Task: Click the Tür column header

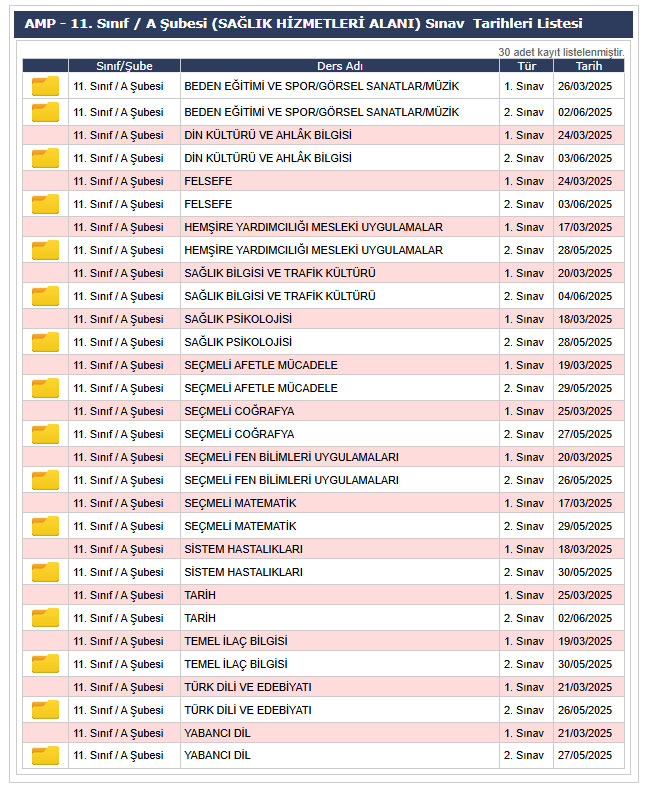Action: click(x=525, y=66)
